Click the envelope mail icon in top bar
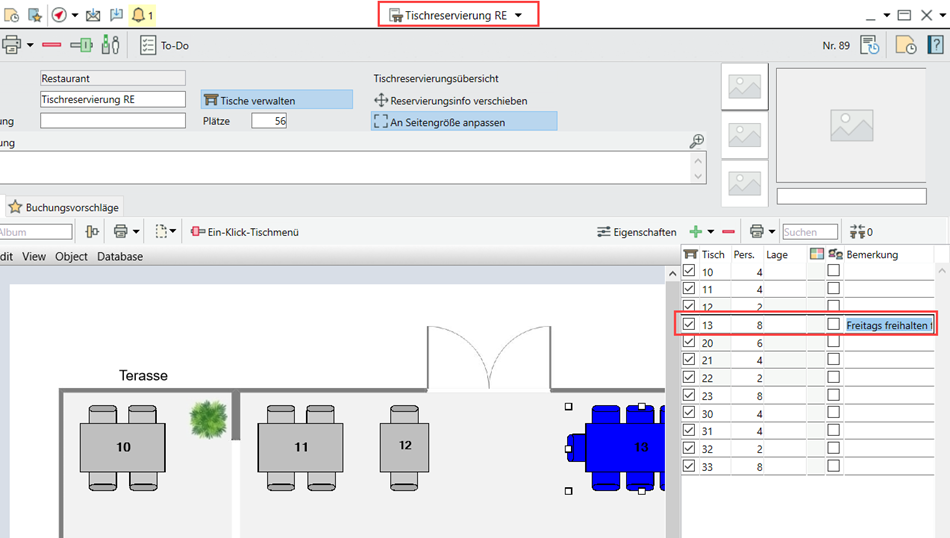 tap(93, 15)
